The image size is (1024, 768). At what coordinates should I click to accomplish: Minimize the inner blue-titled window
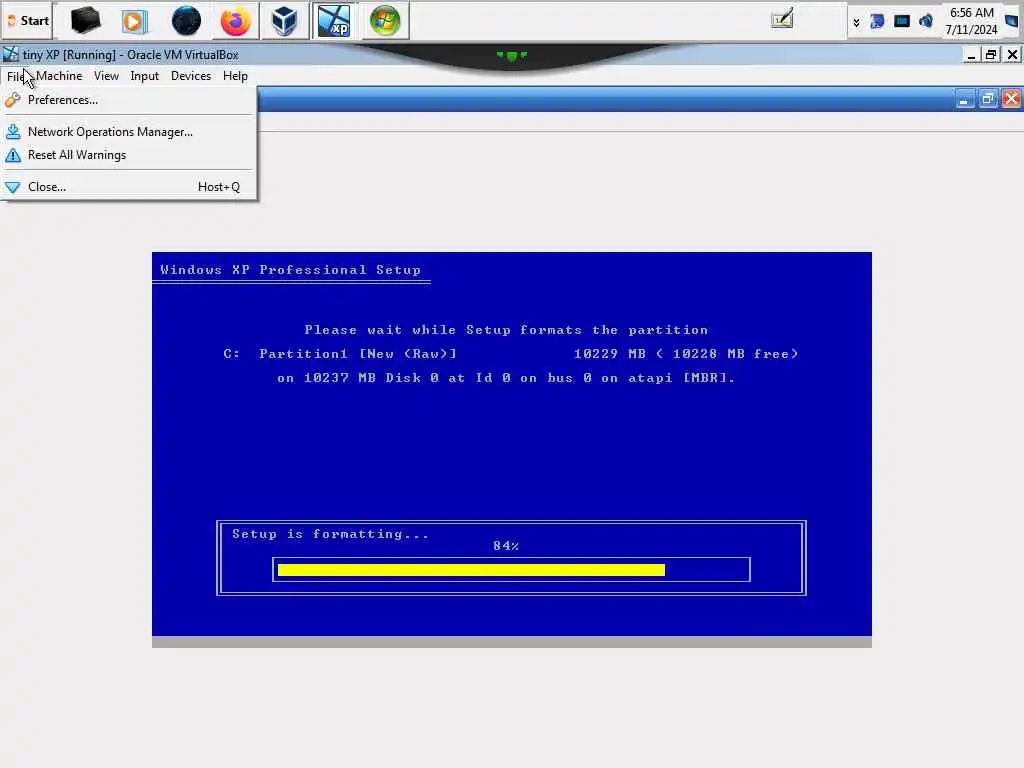(x=964, y=99)
